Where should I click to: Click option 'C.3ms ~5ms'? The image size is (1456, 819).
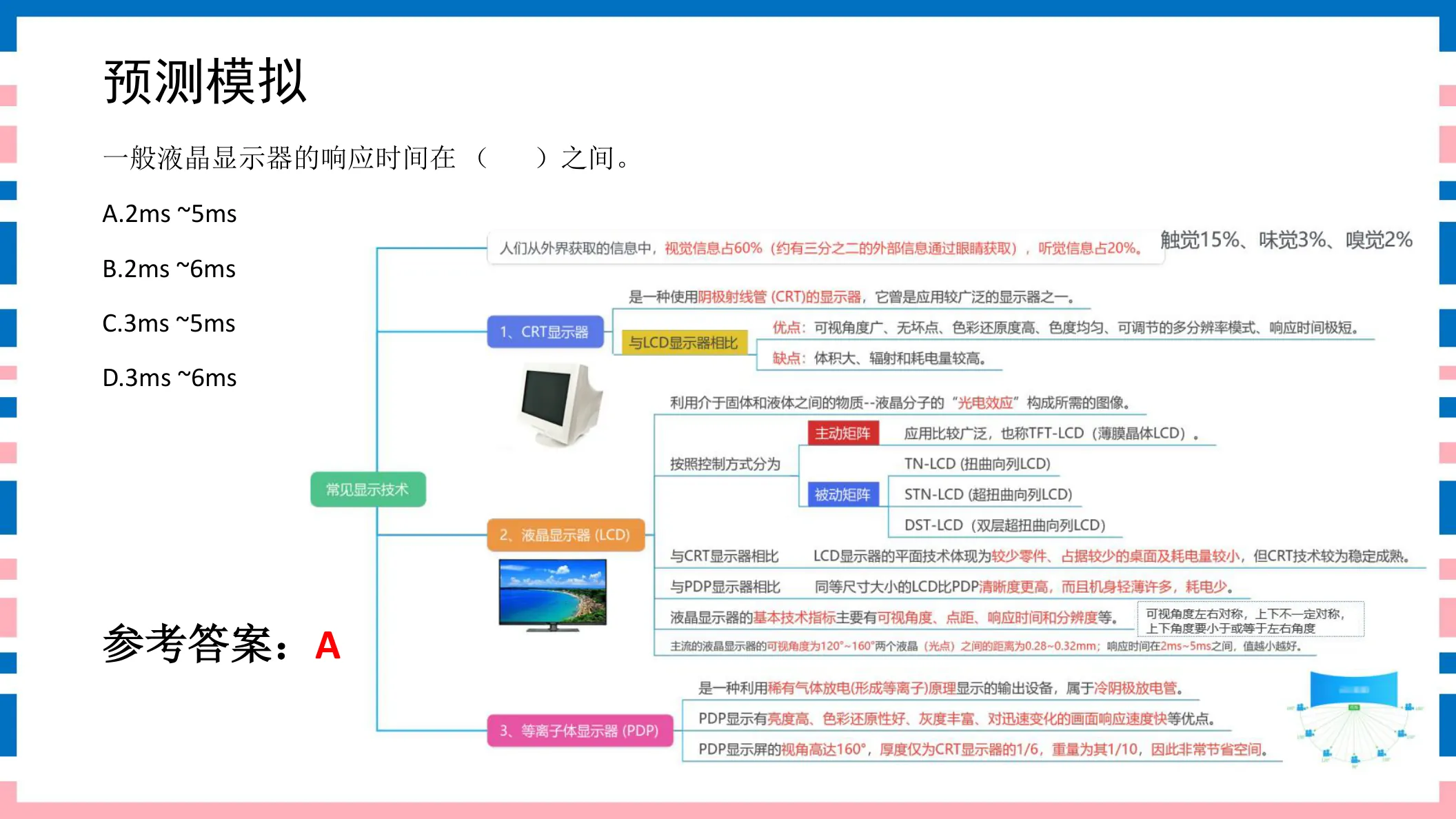[x=169, y=323]
